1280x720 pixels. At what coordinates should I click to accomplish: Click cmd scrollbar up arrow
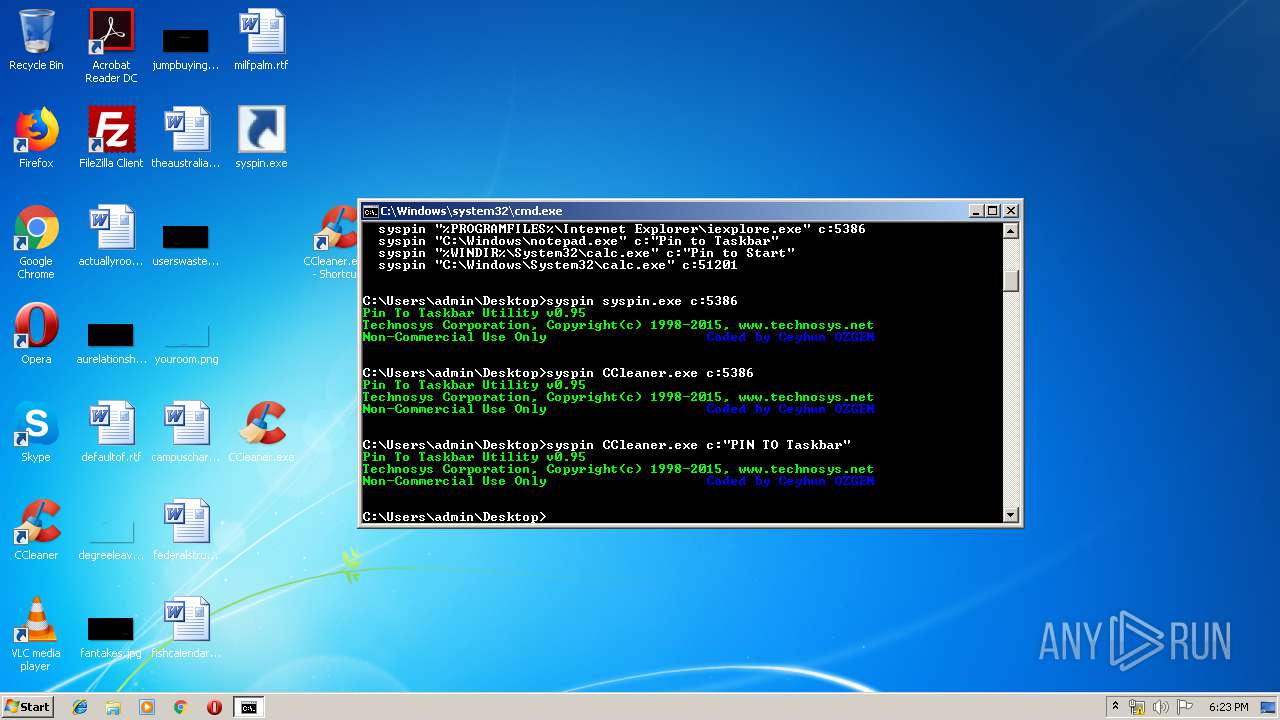point(1010,231)
